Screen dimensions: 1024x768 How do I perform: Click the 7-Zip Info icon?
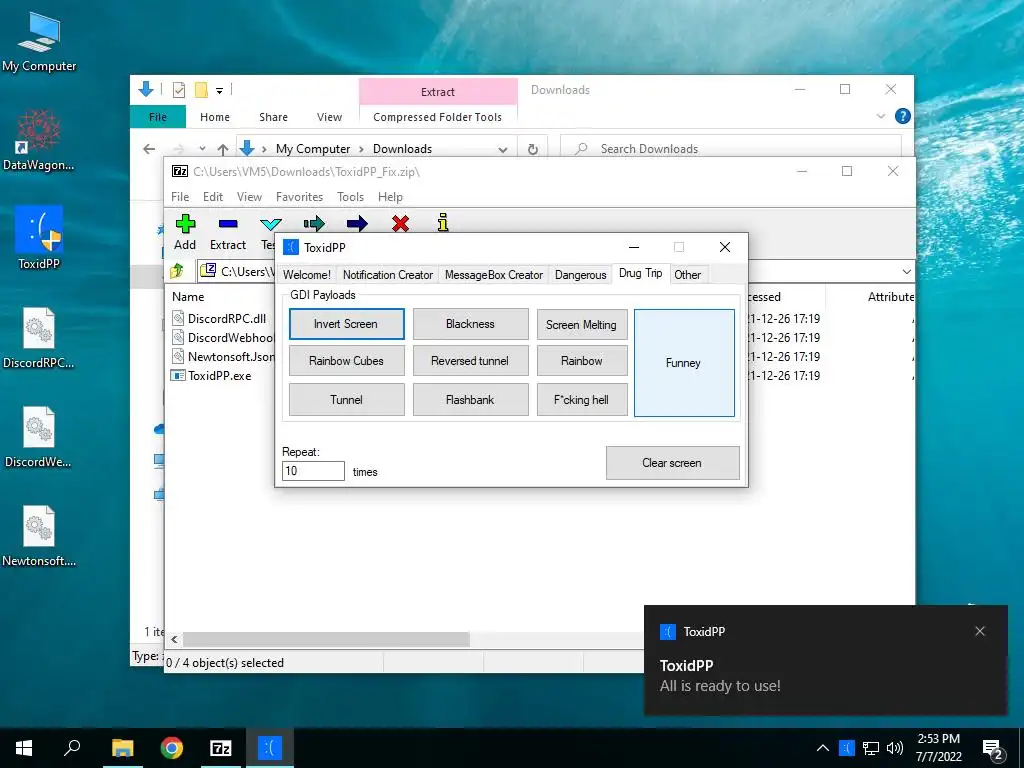pyautogui.click(x=443, y=223)
